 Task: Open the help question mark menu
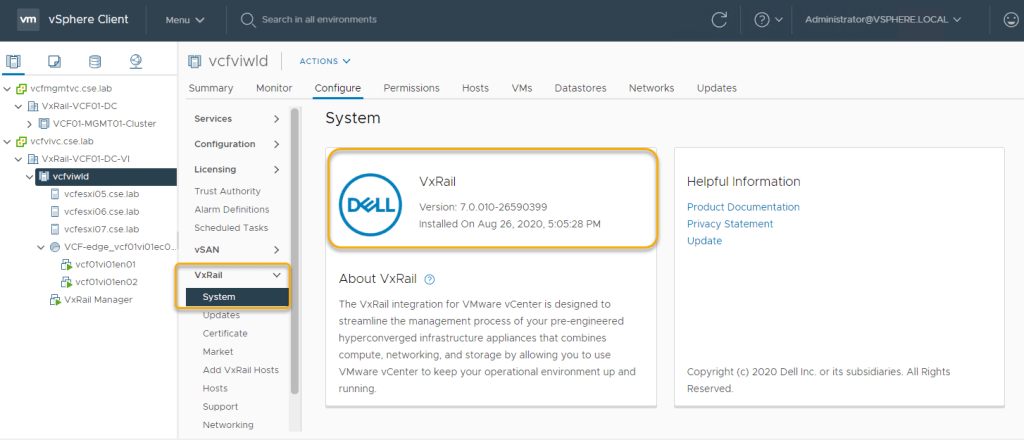(x=768, y=19)
